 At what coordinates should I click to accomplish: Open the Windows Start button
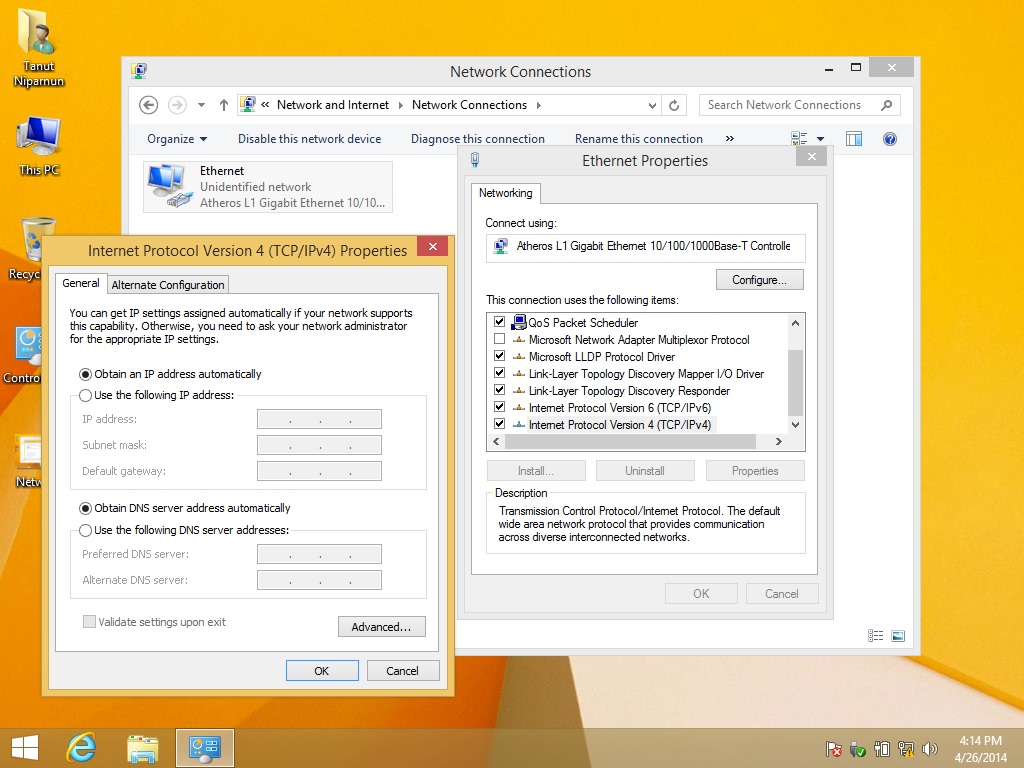25,748
